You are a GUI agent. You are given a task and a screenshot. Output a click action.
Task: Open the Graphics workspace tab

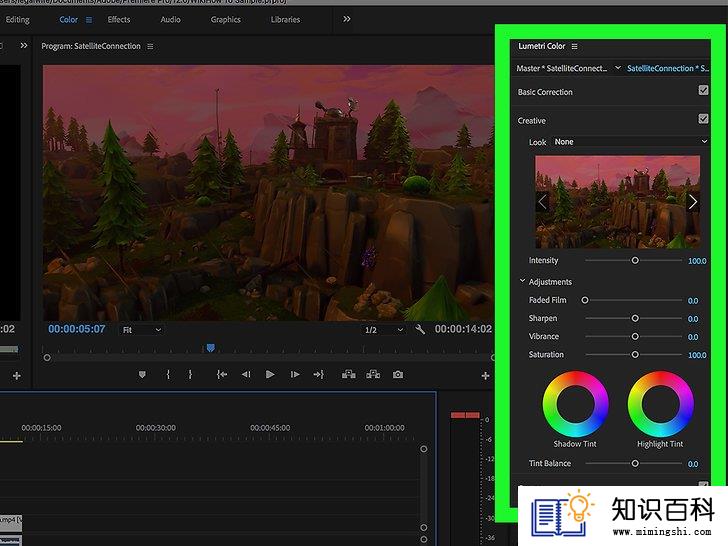click(x=226, y=20)
